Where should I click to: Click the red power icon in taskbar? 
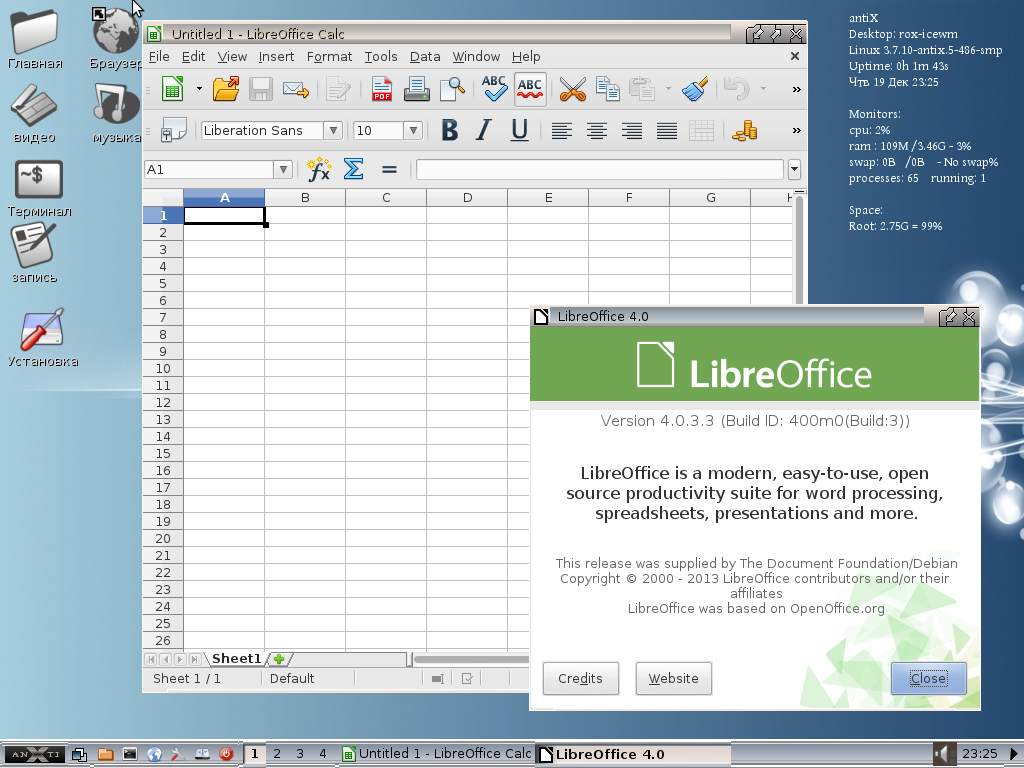tap(227, 754)
